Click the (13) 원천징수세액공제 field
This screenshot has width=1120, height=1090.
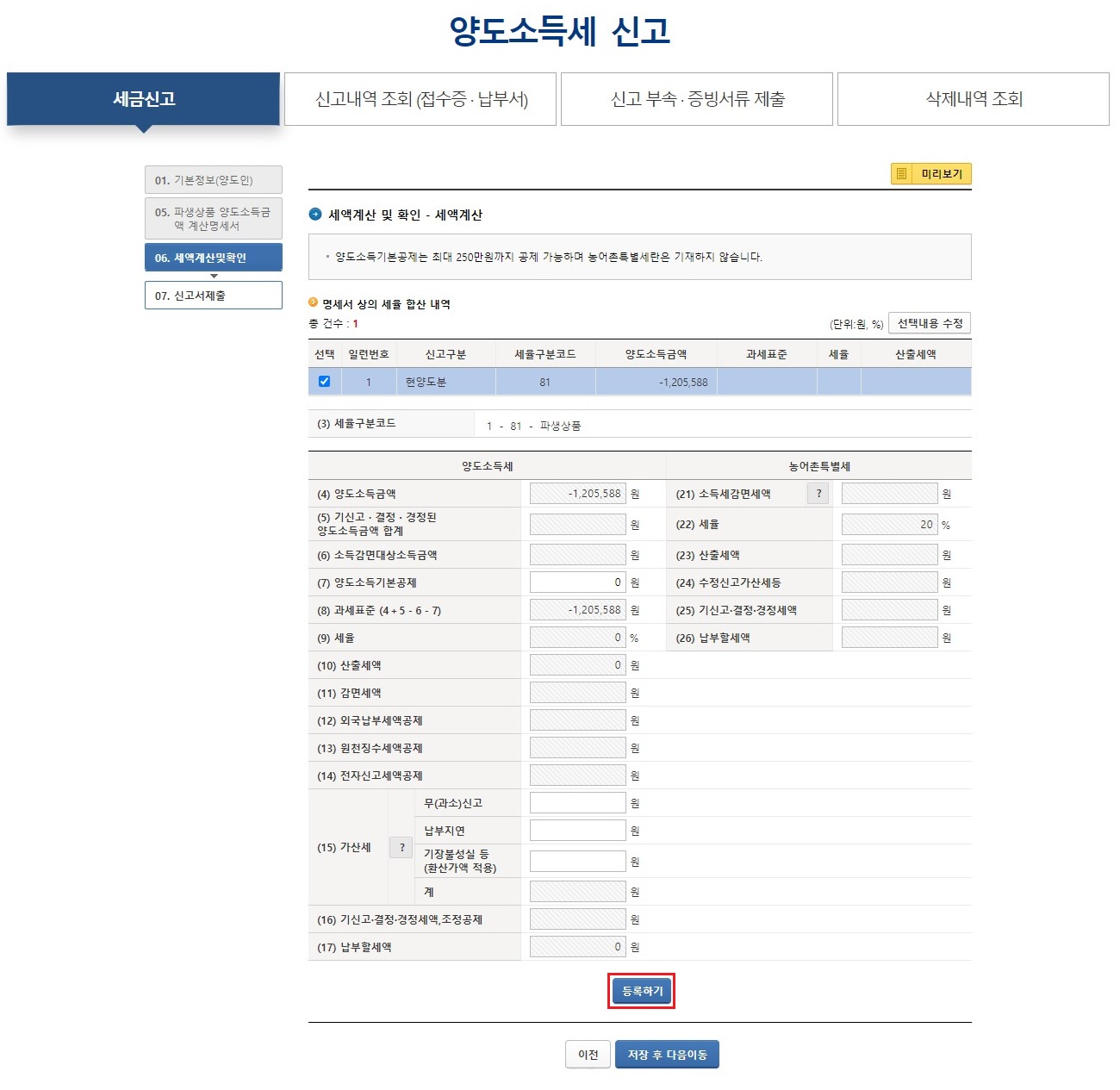click(x=577, y=748)
